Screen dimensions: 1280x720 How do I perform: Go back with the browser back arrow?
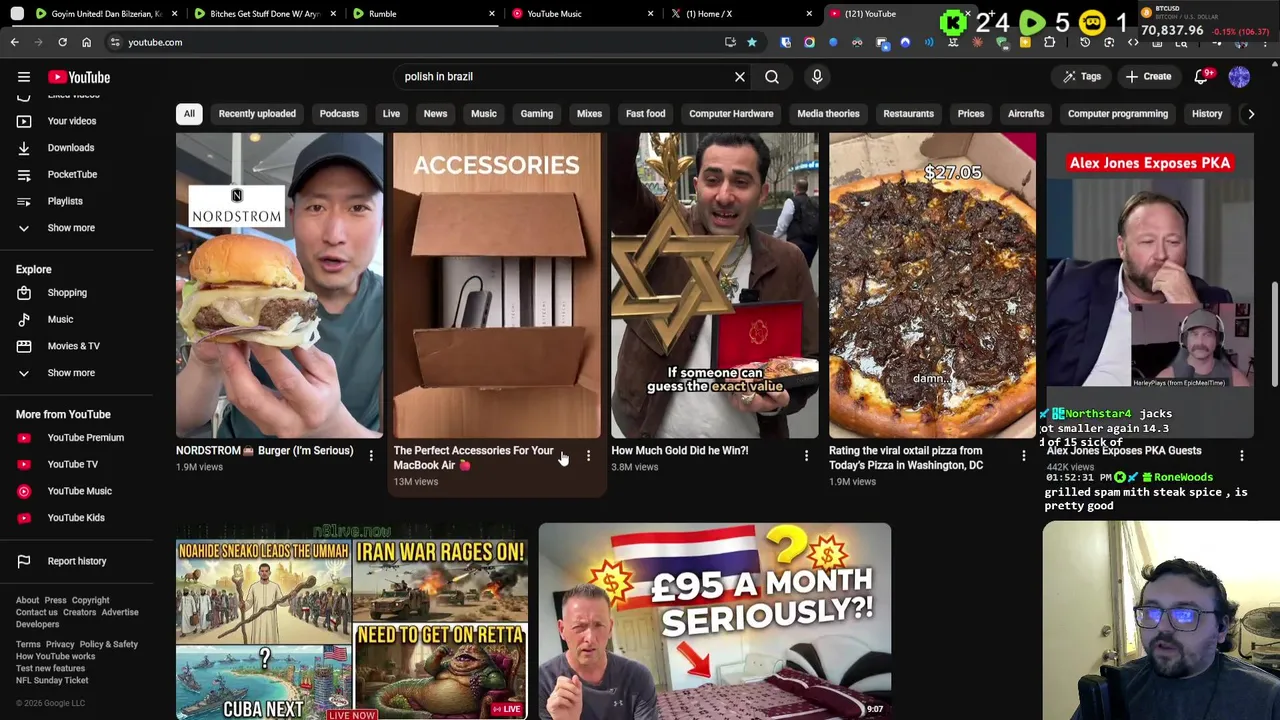[x=15, y=42]
